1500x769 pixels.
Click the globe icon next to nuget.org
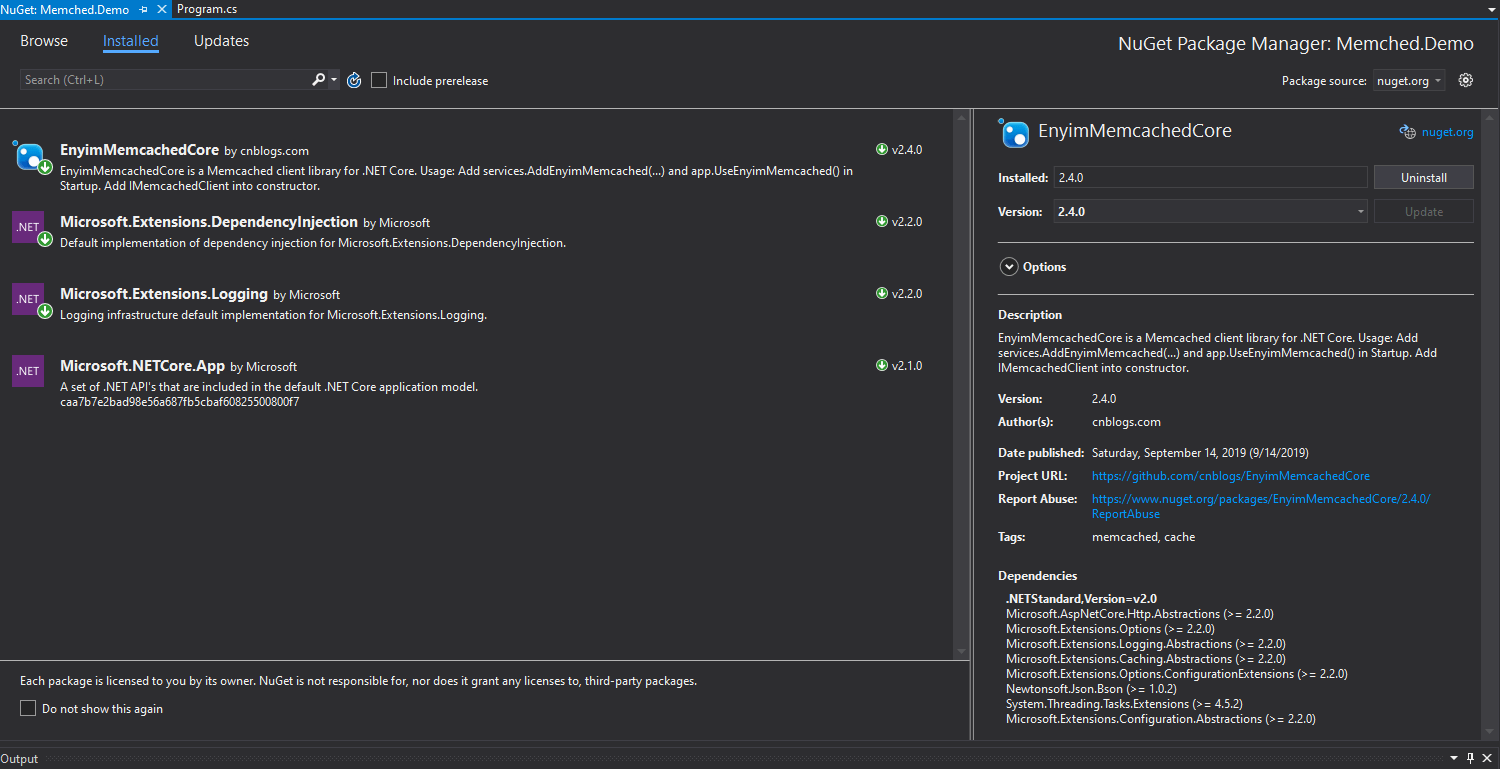coord(1407,132)
